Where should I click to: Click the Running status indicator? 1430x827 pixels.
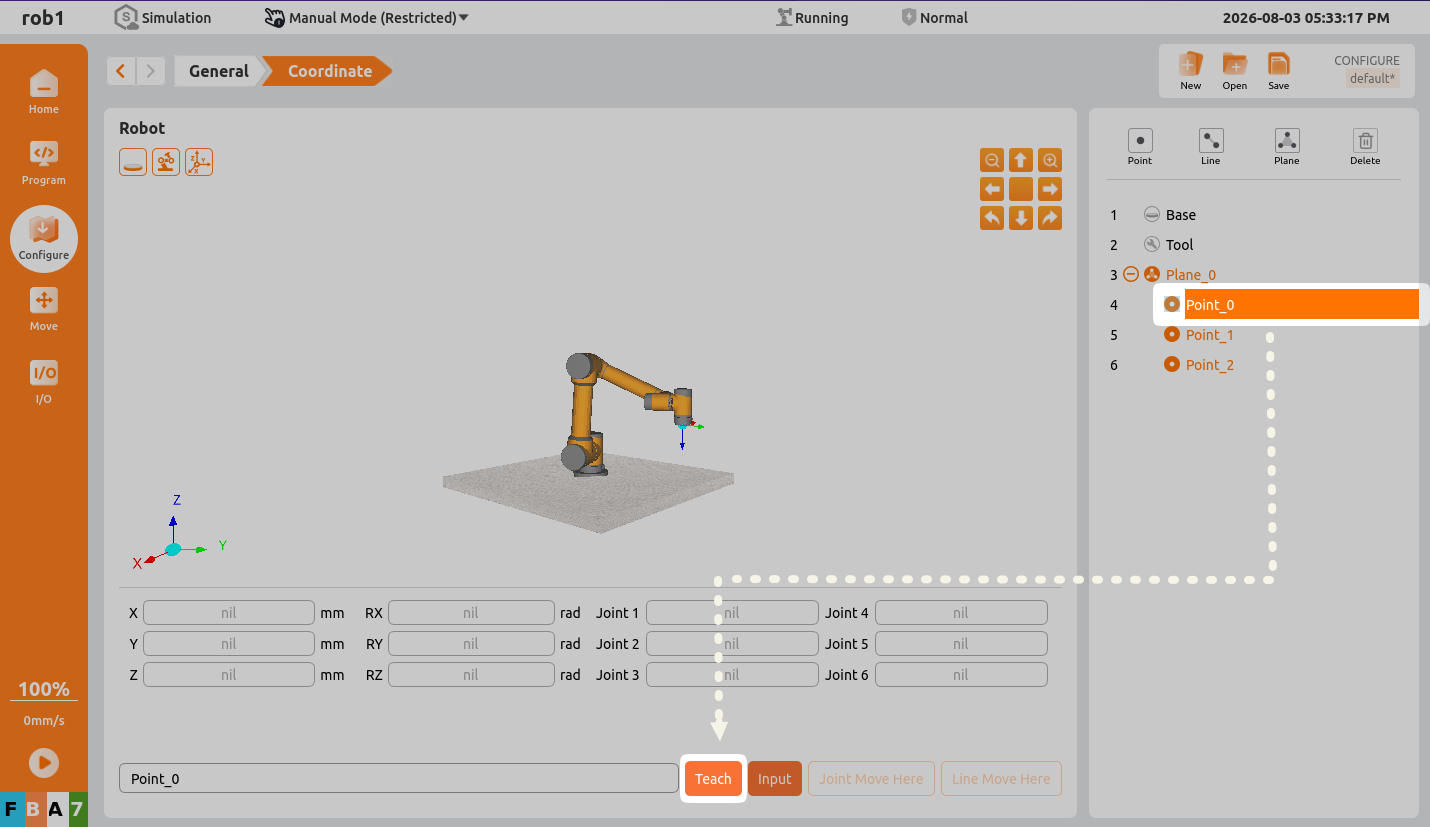click(812, 18)
